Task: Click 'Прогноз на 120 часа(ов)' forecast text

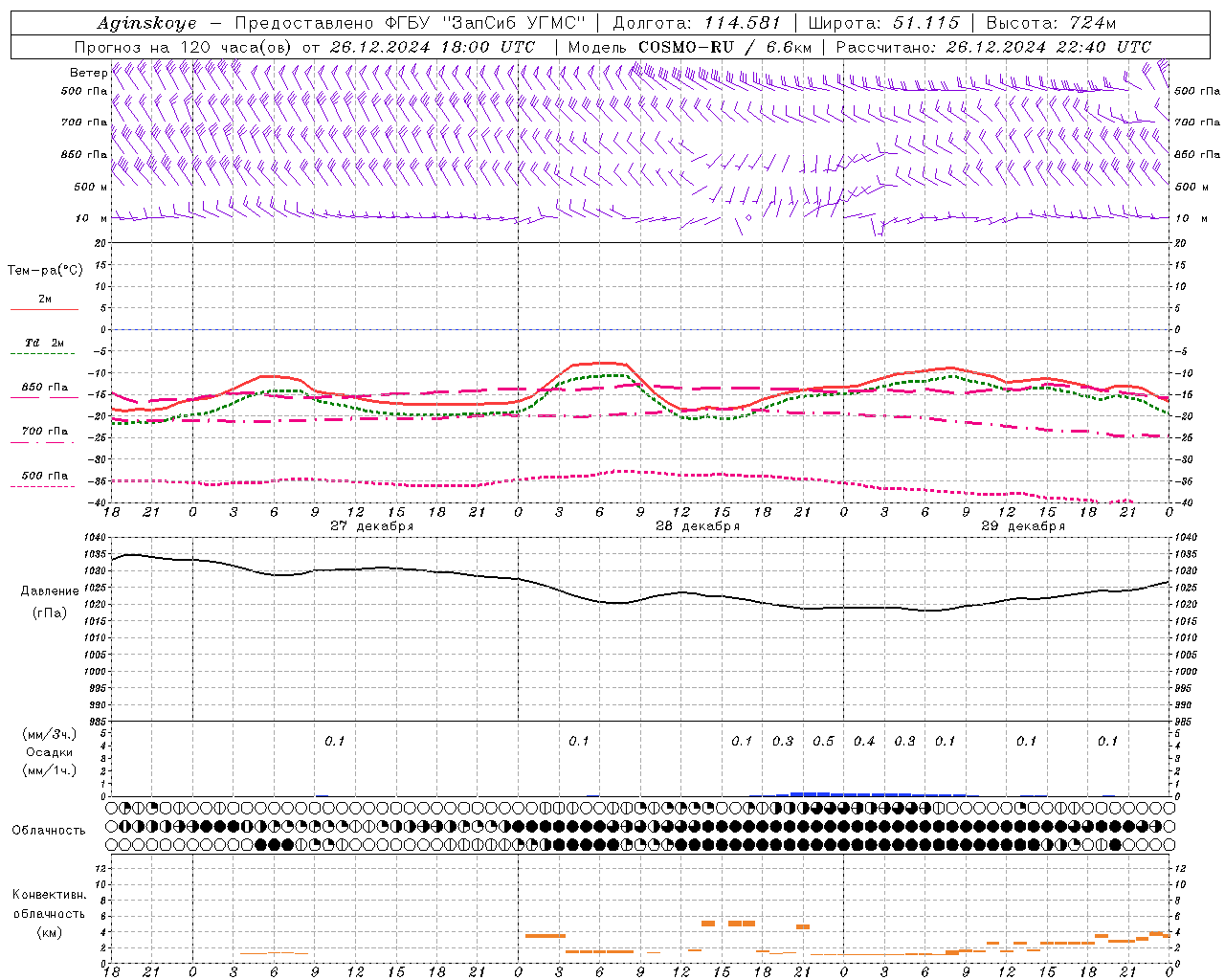Action: pyautogui.click(x=185, y=47)
